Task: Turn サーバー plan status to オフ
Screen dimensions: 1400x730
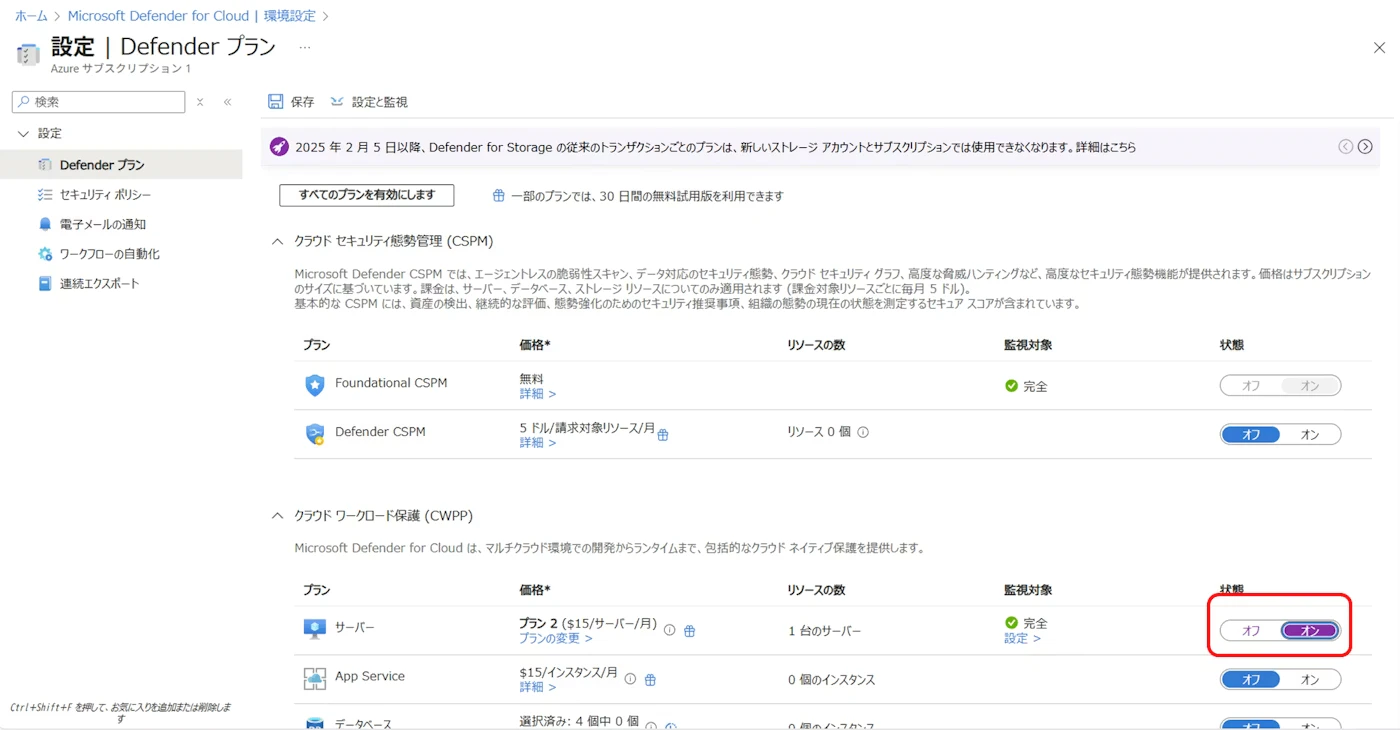Action: pos(1251,631)
